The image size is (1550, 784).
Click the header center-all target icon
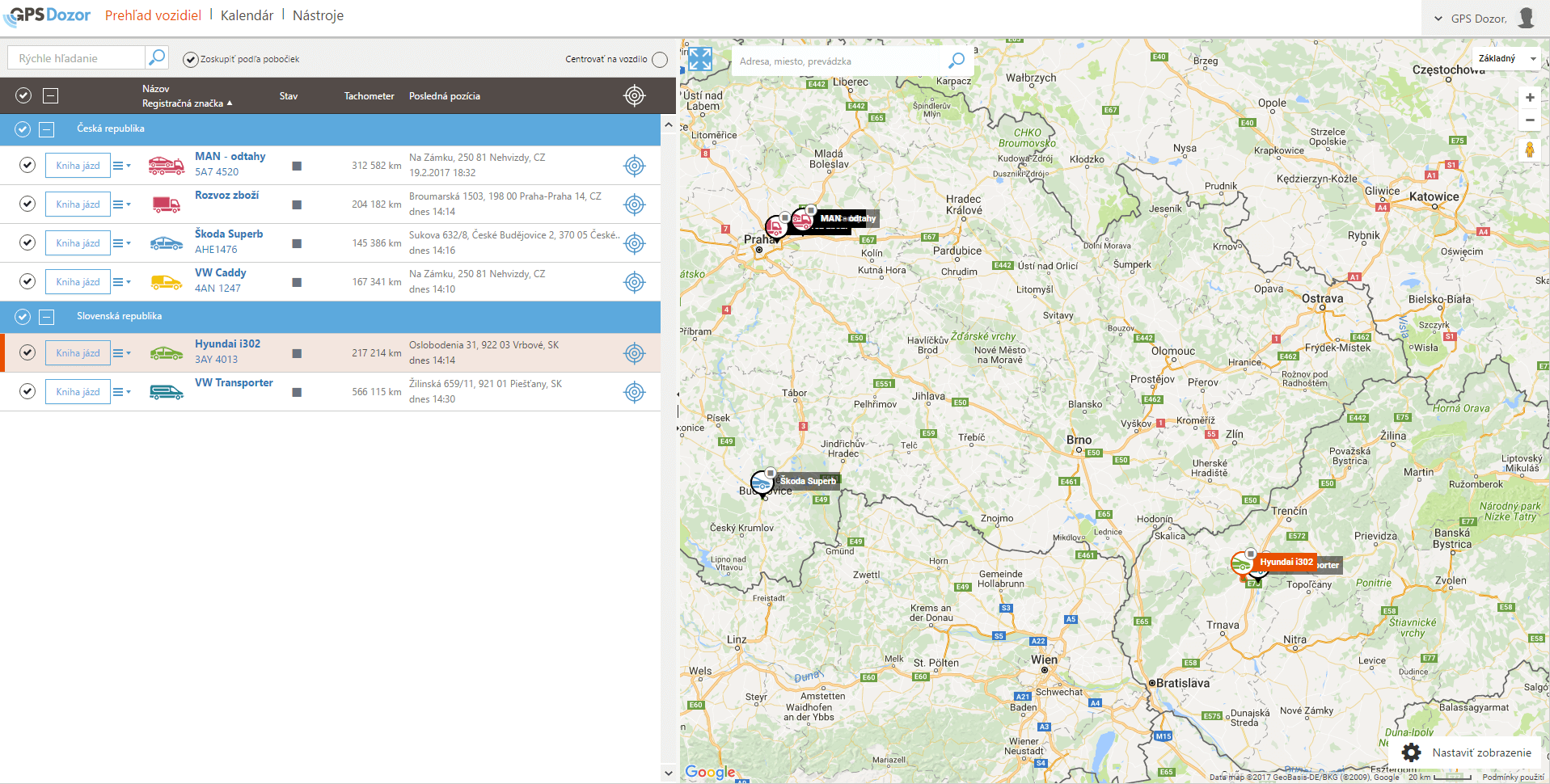(635, 95)
